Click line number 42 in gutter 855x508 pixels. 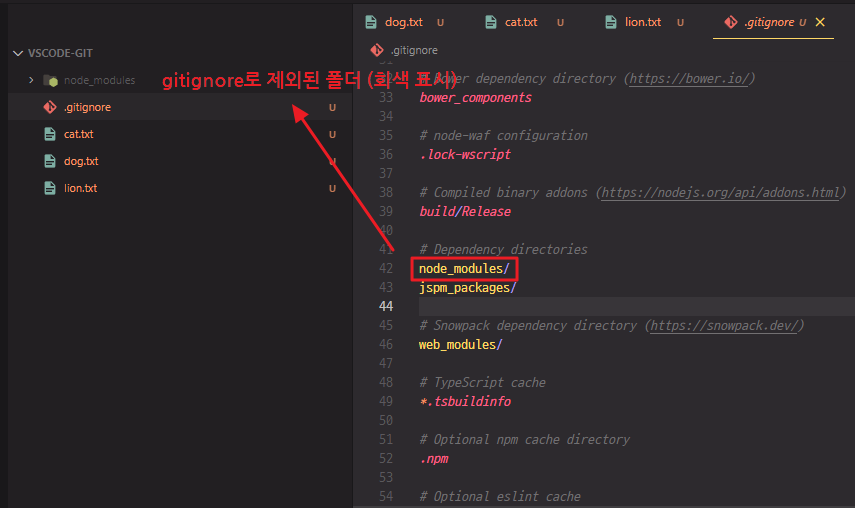386,269
